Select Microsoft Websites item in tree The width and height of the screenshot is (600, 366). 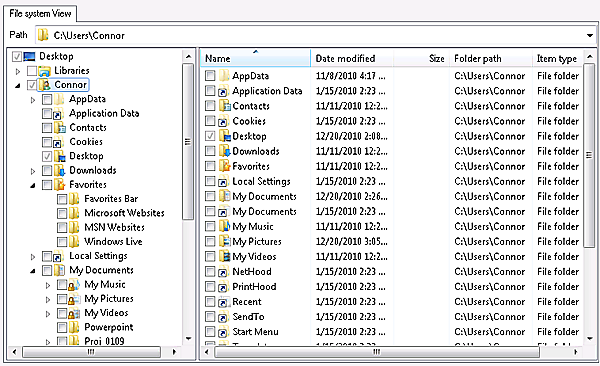pyautogui.click(x=124, y=213)
